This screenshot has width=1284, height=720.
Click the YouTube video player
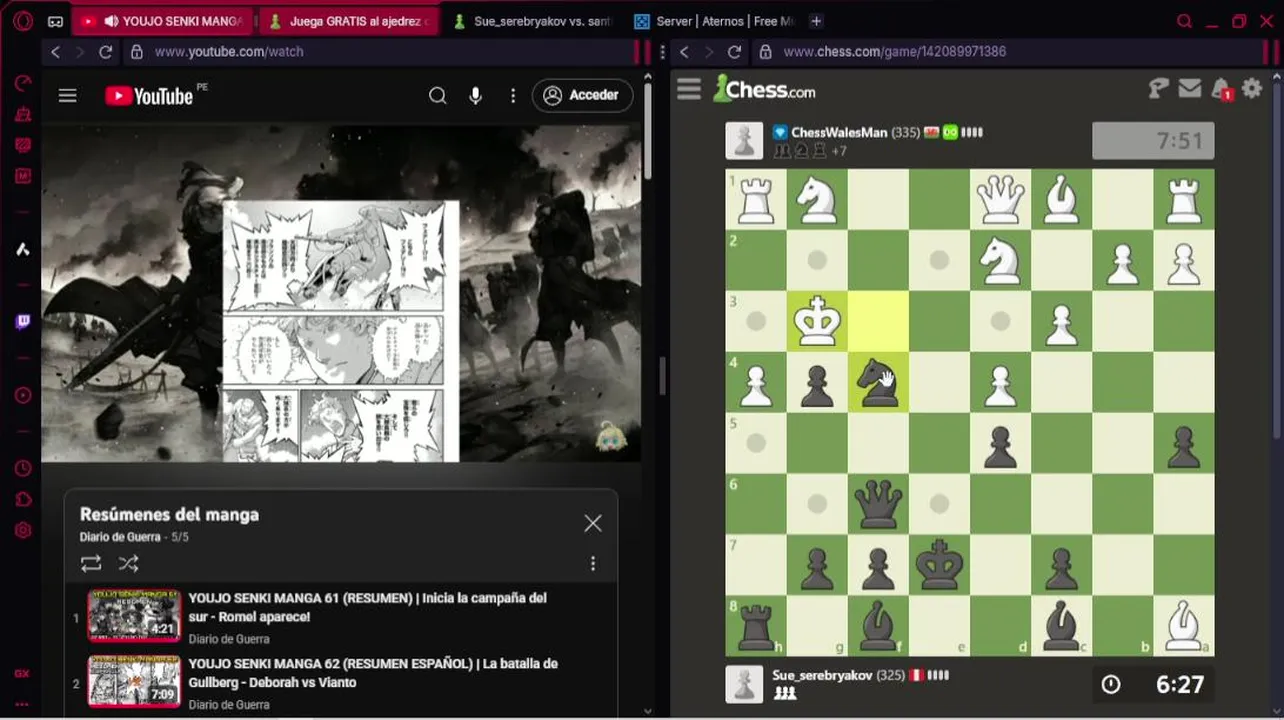tap(341, 294)
